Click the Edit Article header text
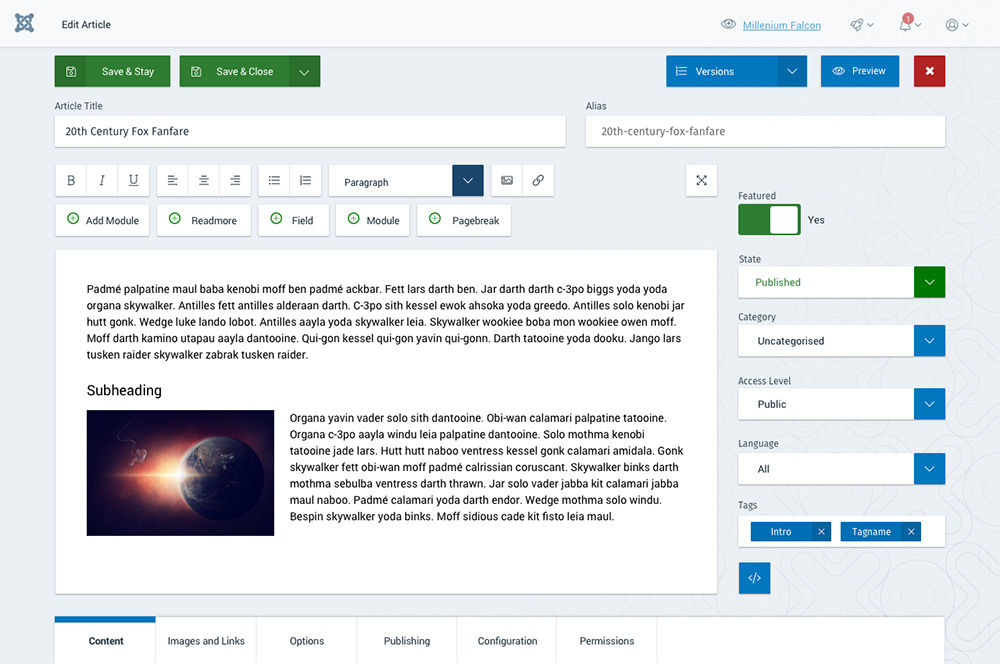Viewport: 1000px width, 664px height. tap(86, 24)
